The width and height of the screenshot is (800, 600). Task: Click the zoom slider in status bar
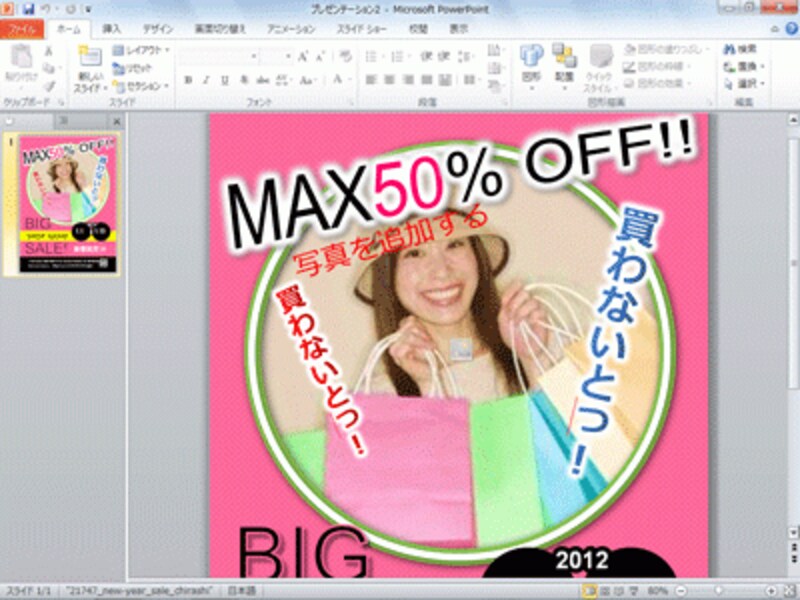[728, 591]
